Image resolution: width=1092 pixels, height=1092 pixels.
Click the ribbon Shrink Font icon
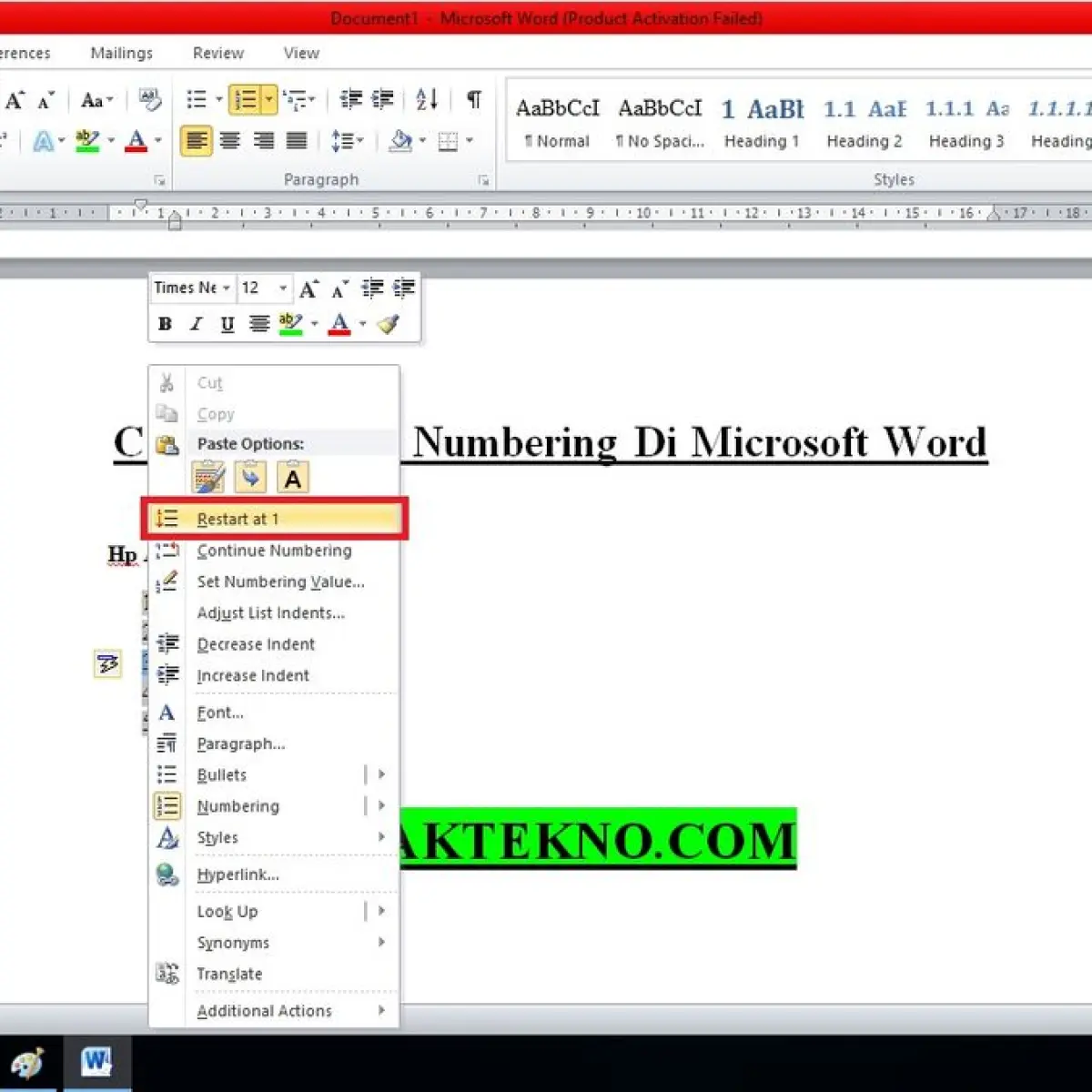45,100
